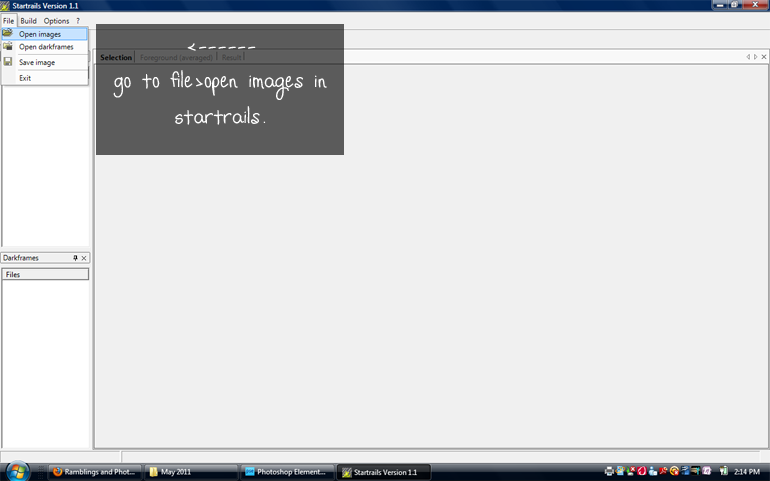The image size is (770, 481).
Task: Switch to Firefox Ramblings and Phot... taskbar button
Action: 95,472
